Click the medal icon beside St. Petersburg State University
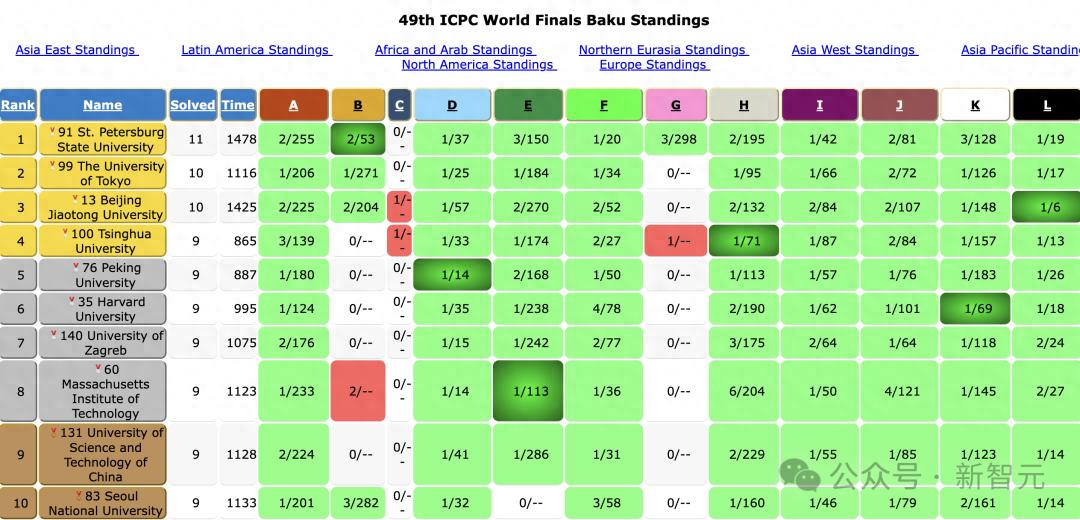 click(x=53, y=131)
